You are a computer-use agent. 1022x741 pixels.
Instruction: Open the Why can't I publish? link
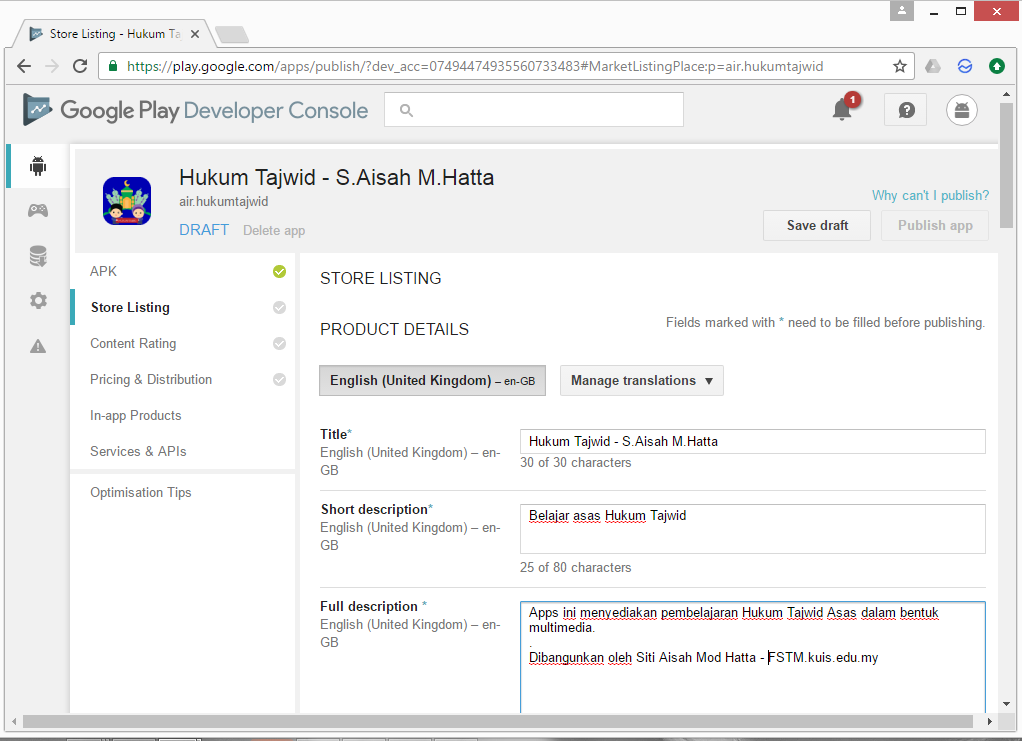[x=930, y=196]
